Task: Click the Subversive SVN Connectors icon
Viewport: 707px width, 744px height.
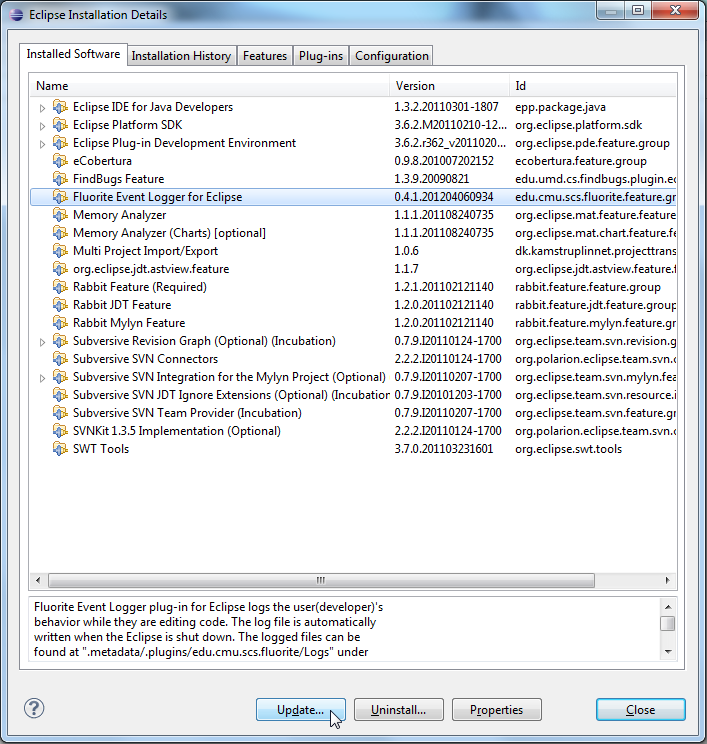Action: [x=60, y=359]
